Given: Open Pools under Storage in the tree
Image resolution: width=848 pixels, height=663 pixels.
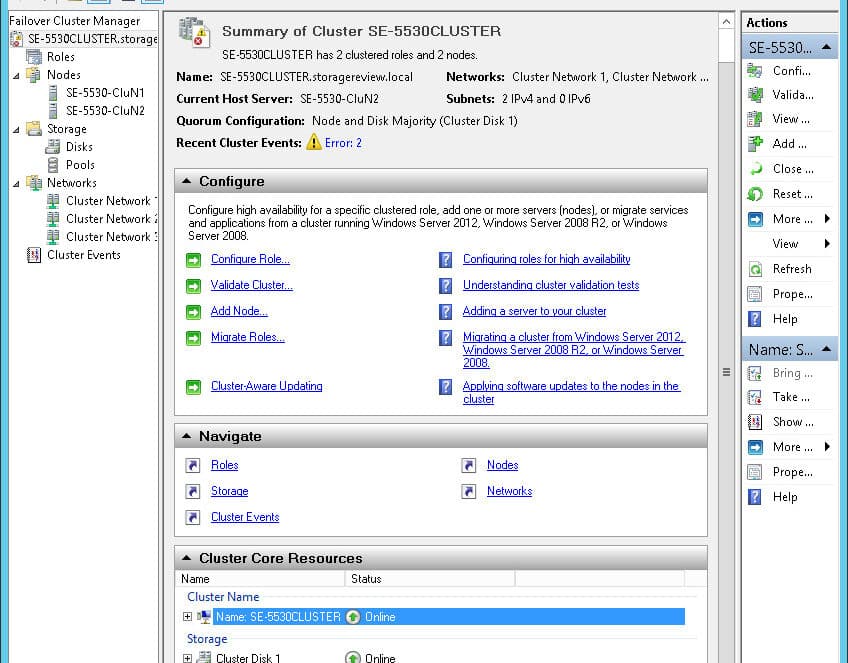Looking at the screenshot, I should (80, 165).
